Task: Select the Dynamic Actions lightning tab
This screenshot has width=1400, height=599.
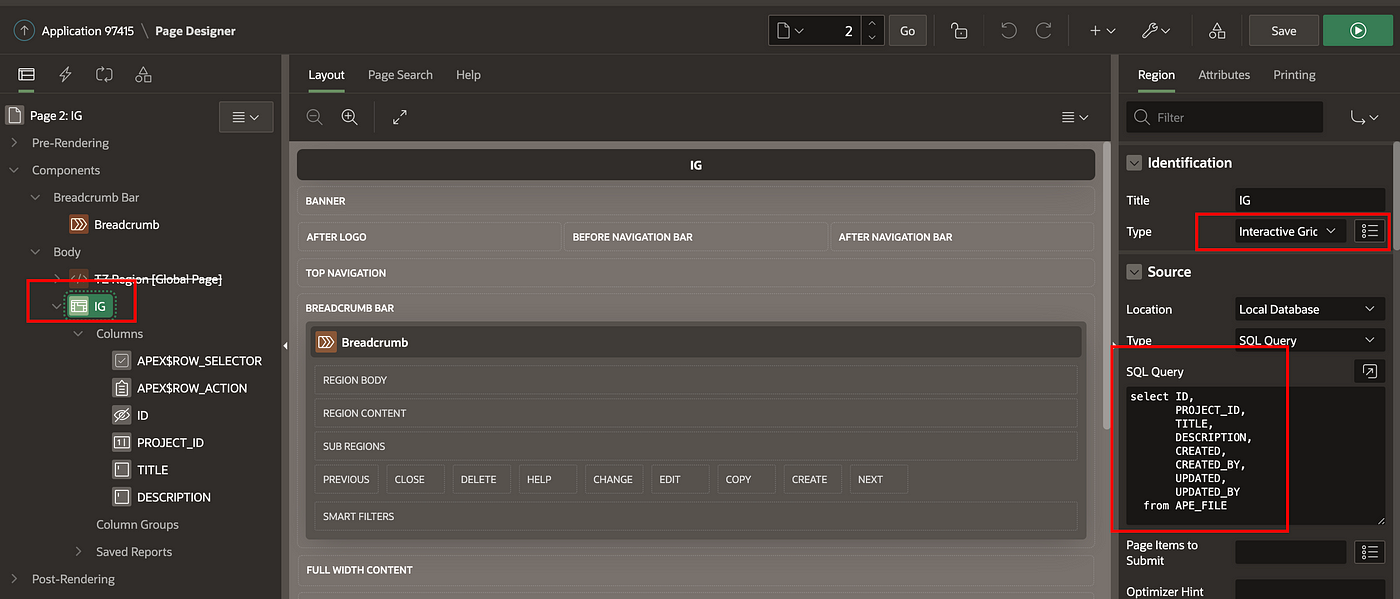Action: point(66,75)
